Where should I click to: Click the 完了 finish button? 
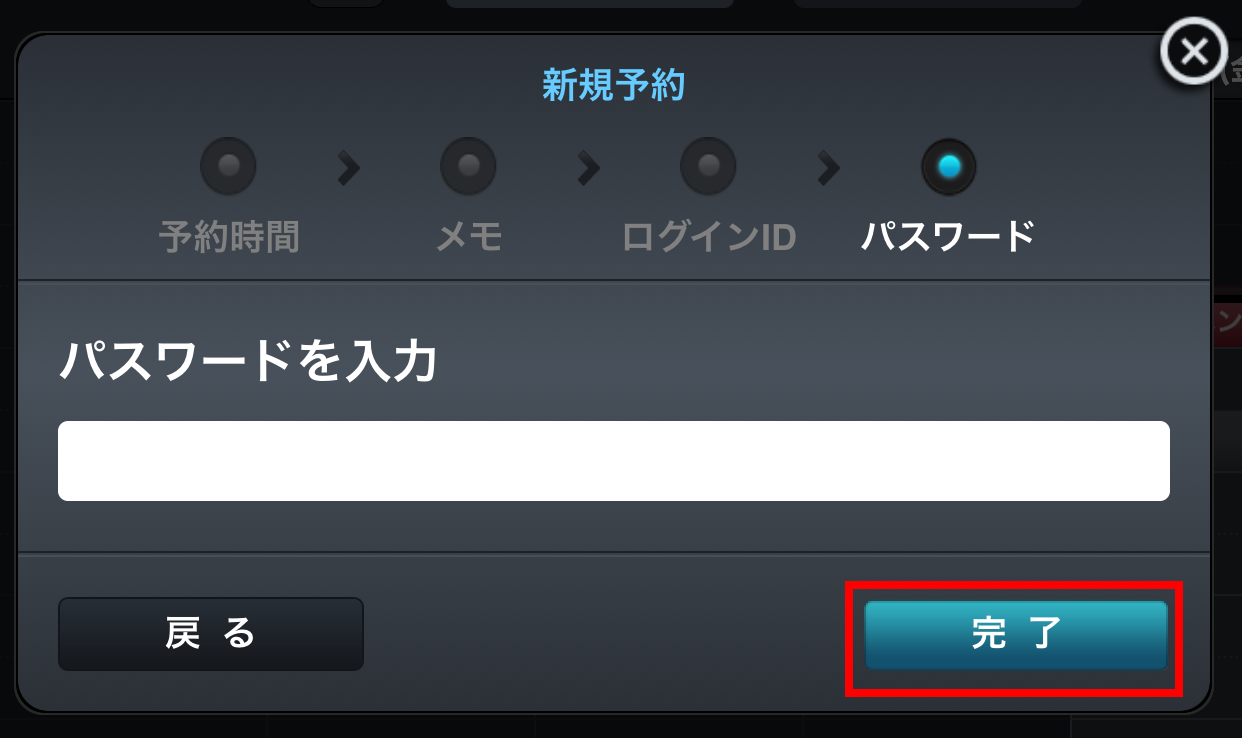(1016, 635)
